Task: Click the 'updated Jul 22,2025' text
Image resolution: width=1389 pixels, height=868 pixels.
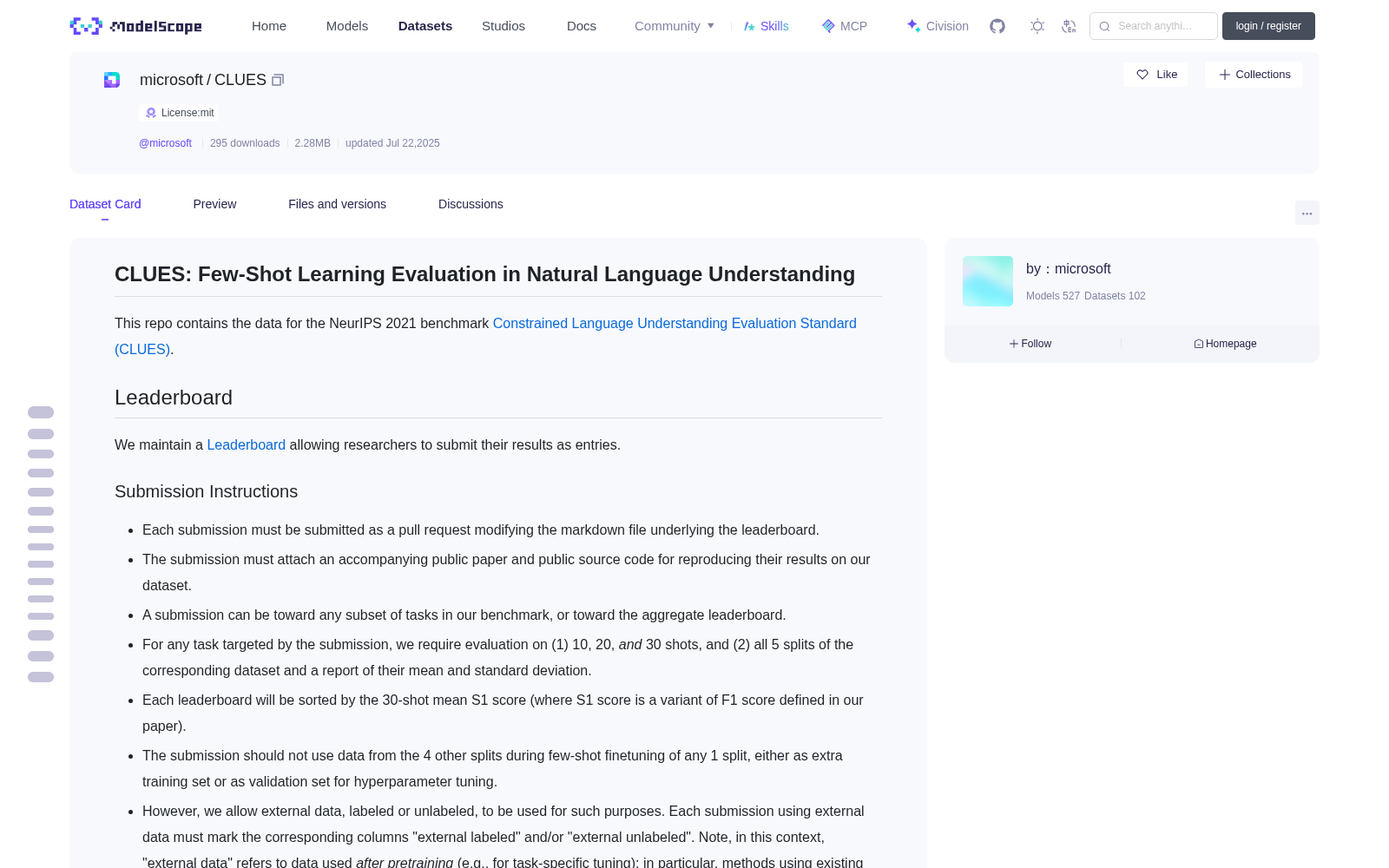Action: click(392, 143)
